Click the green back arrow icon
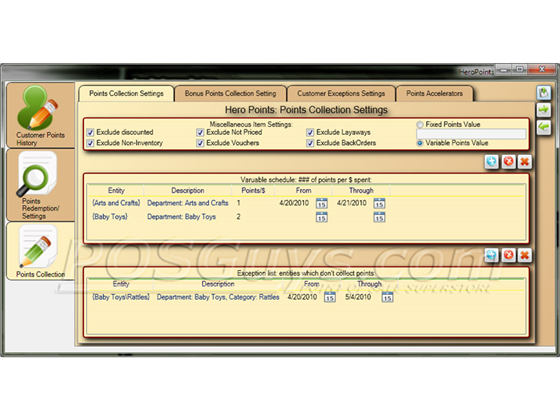560x420 pixels. pyautogui.click(x=544, y=127)
